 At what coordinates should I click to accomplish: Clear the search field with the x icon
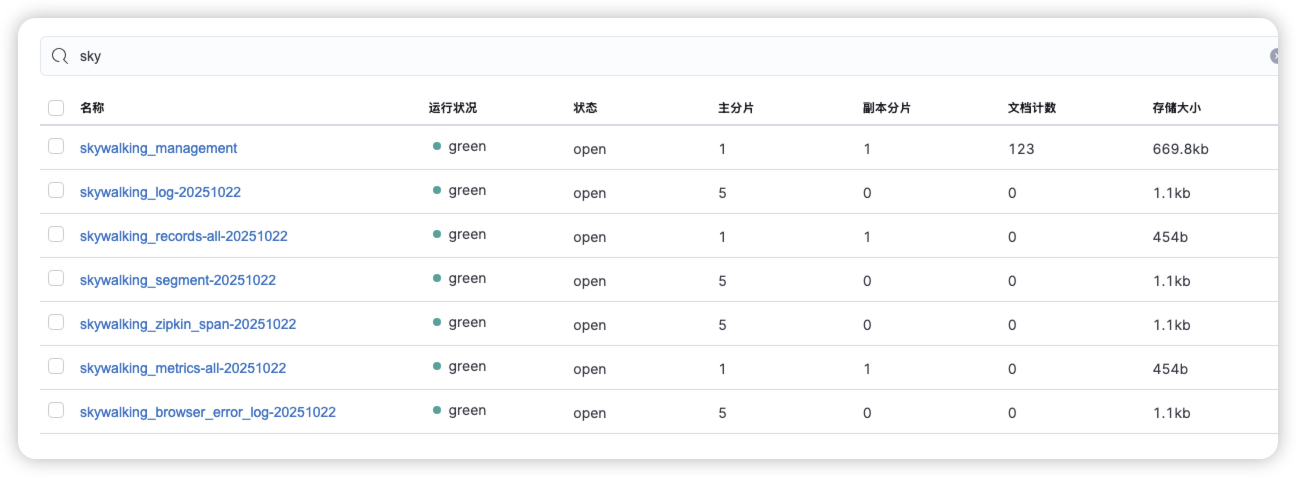click(1275, 56)
